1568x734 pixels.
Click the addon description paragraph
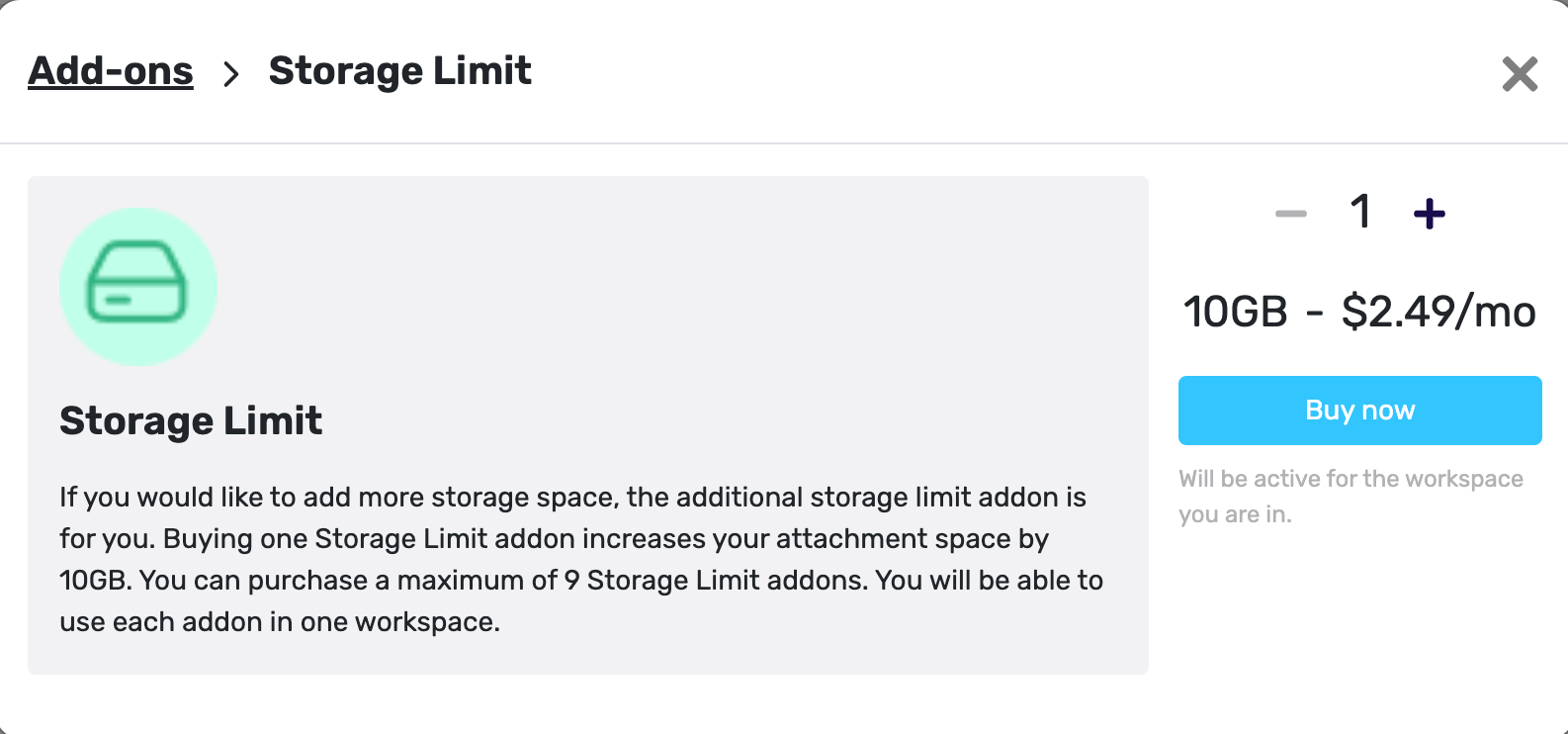(x=582, y=559)
